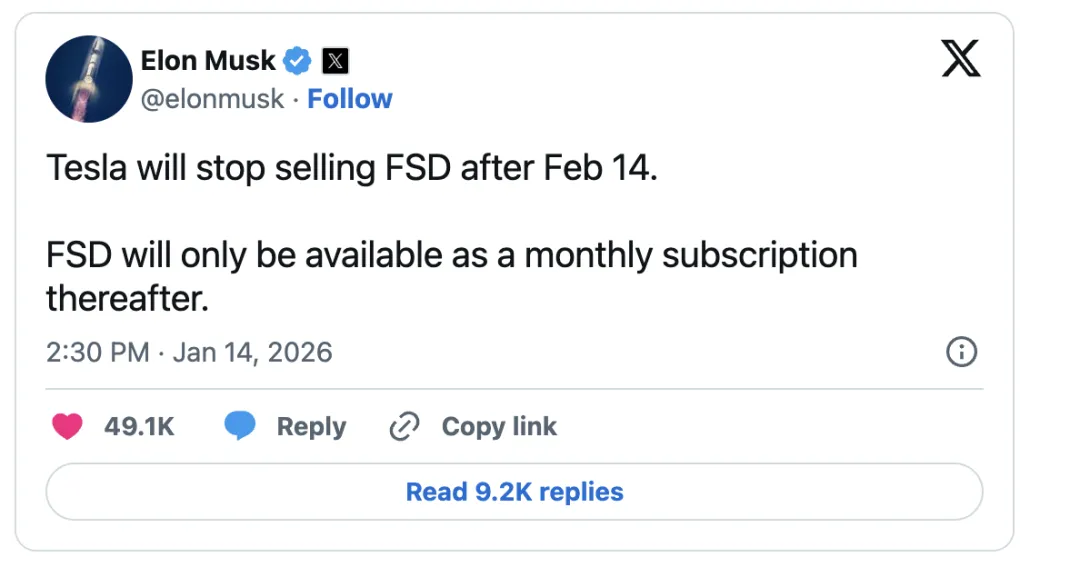Click the Elon Musk display name
This screenshot has height=567, width=1080.
click(208, 61)
